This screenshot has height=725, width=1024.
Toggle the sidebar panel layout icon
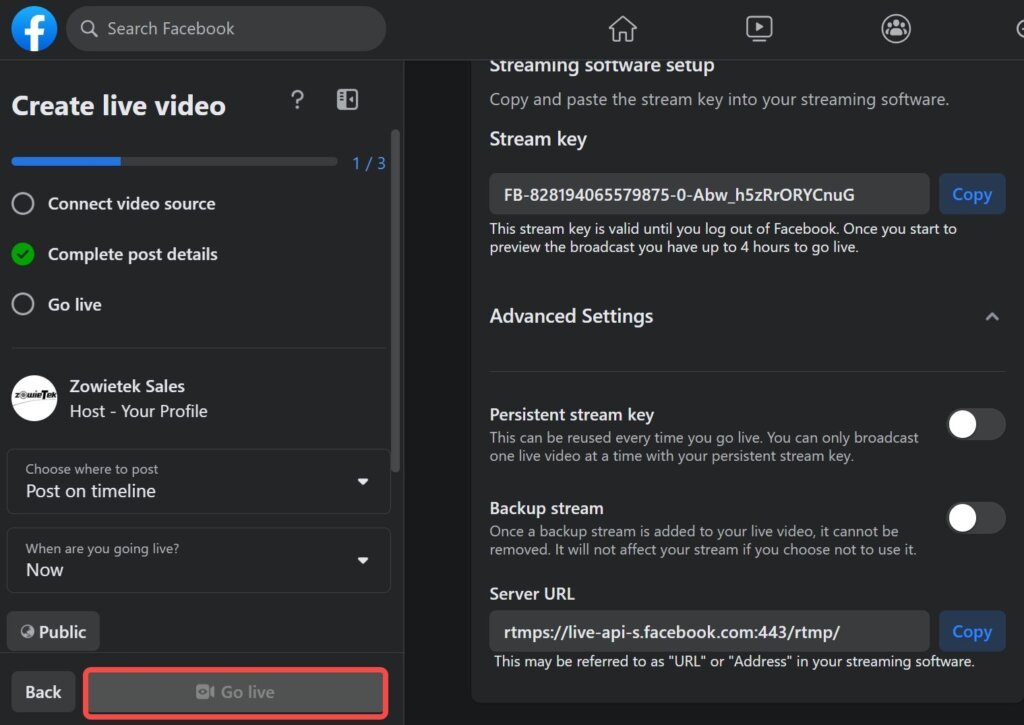click(347, 100)
